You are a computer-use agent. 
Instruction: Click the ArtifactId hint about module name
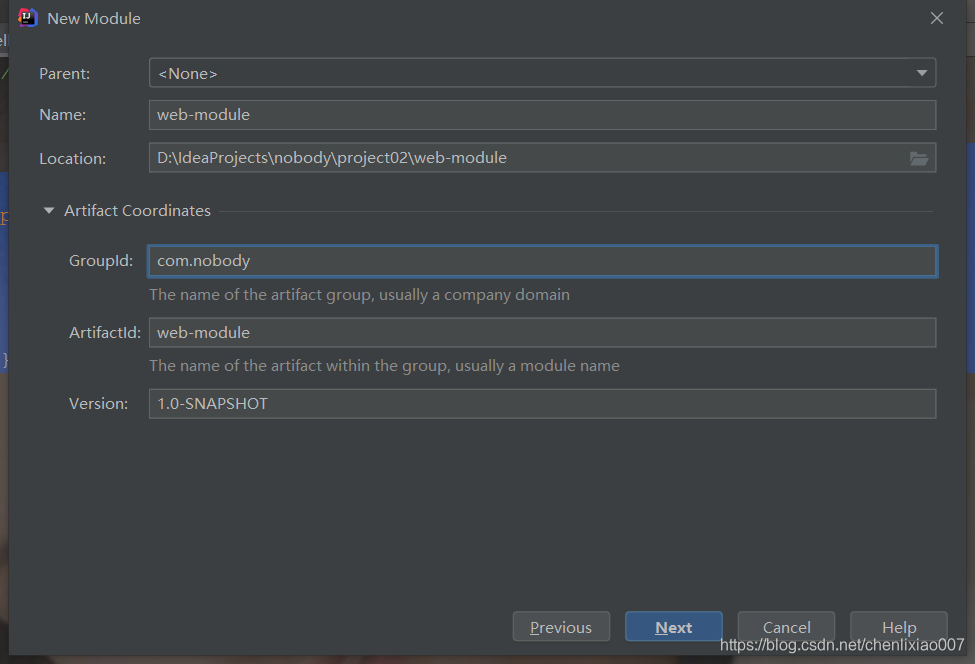pyautogui.click(x=384, y=366)
